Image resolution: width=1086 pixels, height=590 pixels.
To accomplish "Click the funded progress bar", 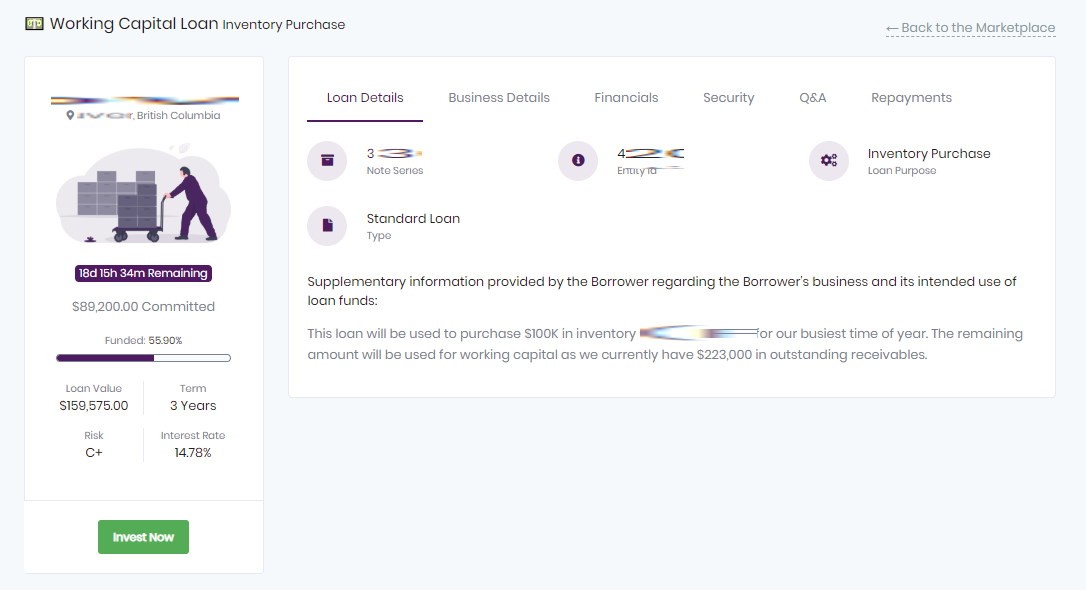I will (x=144, y=358).
